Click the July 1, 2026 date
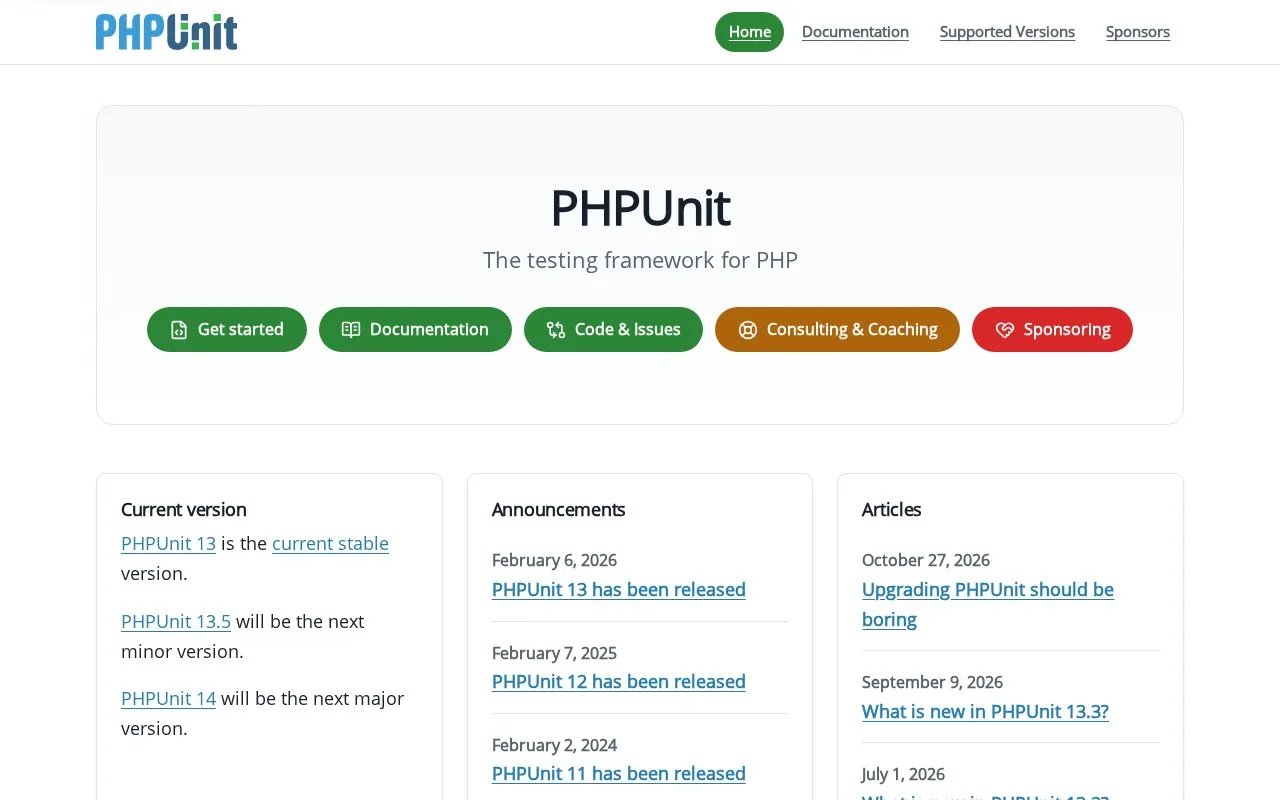The width and height of the screenshot is (1280, 800). [903, 774]
